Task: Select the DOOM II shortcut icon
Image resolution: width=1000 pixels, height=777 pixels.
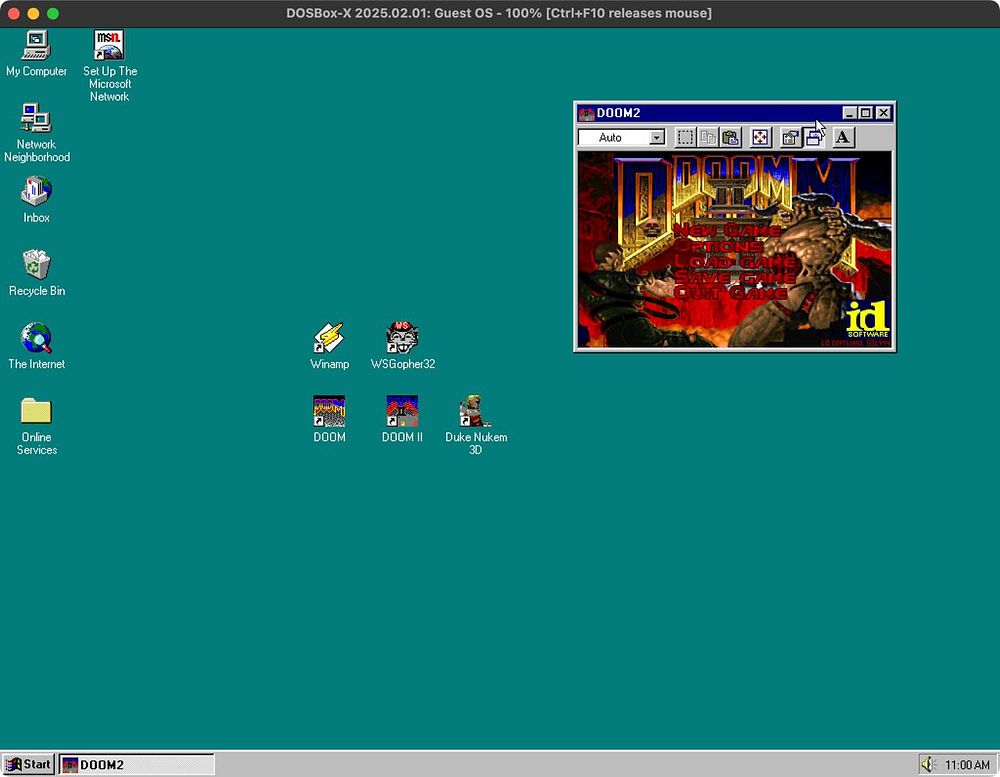Action: pyautogui.click(x=402, y=419)
